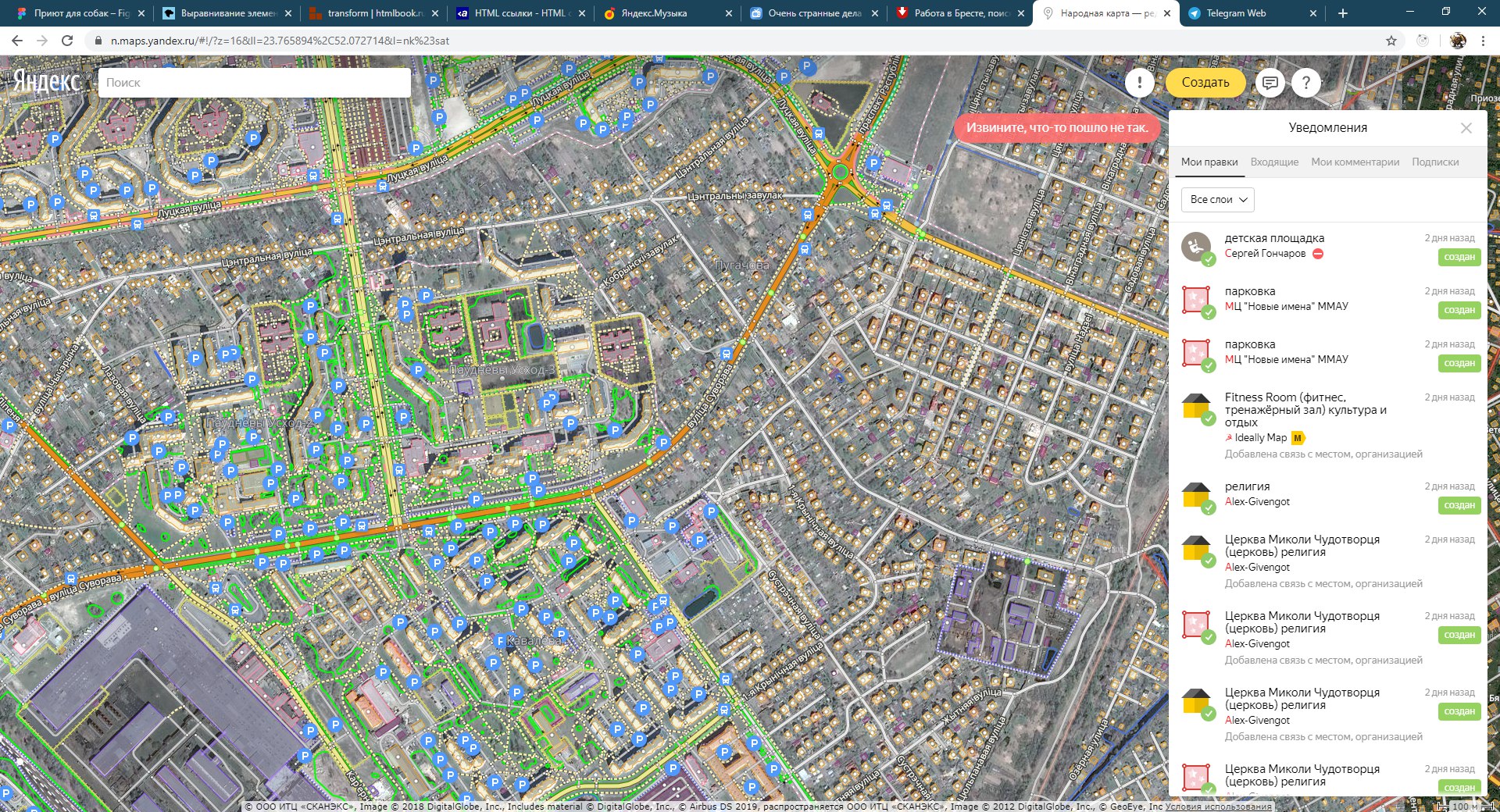Image resolution: width=1500 pixels, height=812 pixels.
Task: Click the browser address bar URL
Action: pyautogui.click(x=280, y=41)
